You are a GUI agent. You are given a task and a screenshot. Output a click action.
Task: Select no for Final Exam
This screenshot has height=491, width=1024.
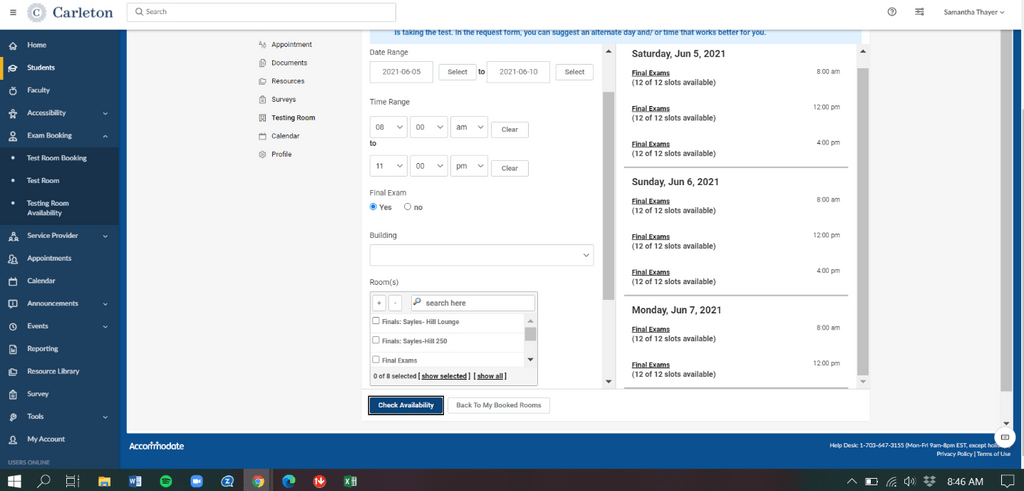(x=408, y=207)
